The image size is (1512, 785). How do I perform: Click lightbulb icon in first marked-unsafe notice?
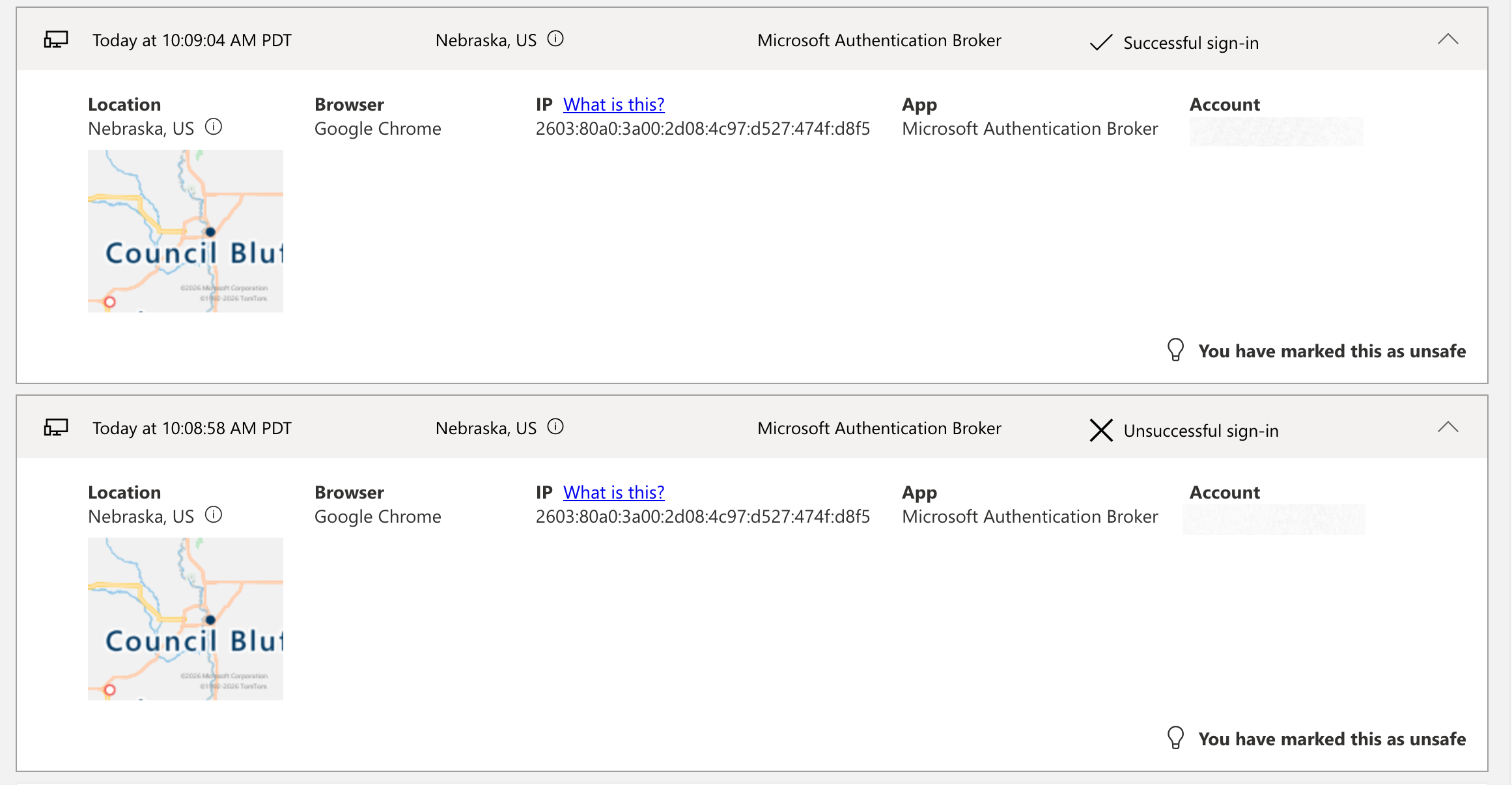[1175, 350]
